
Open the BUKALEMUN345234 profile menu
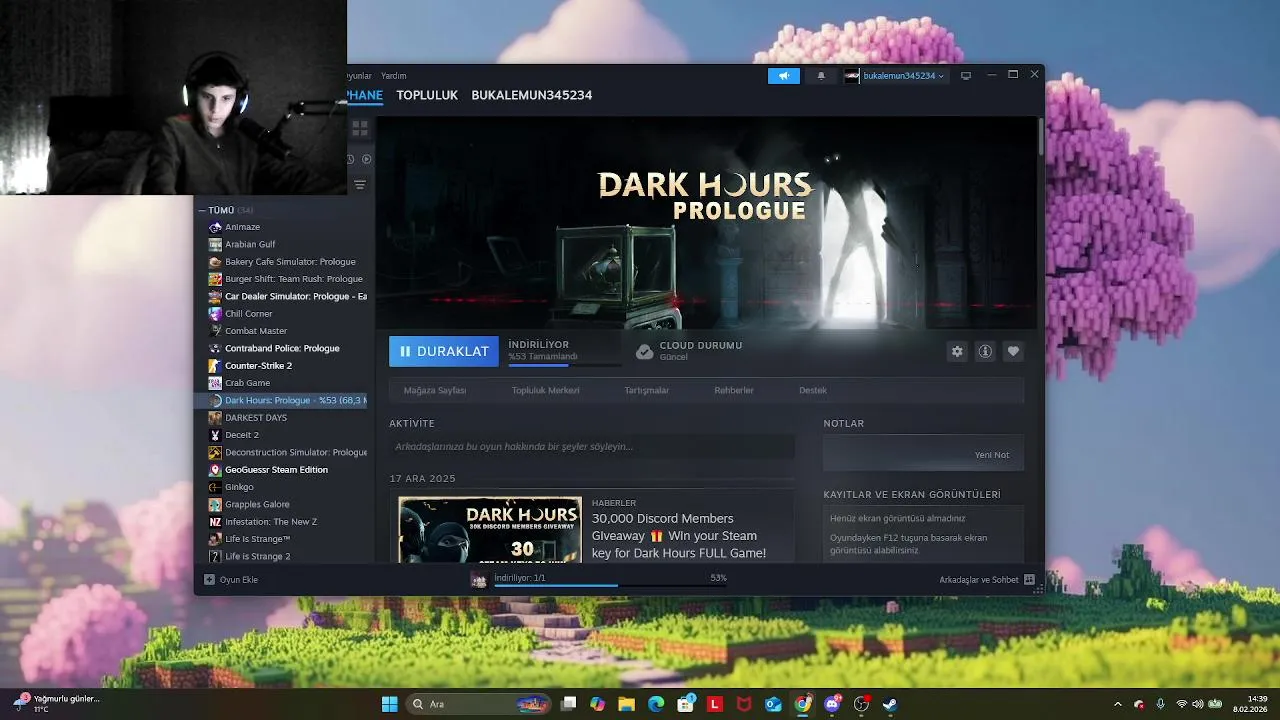click(532, 95)
